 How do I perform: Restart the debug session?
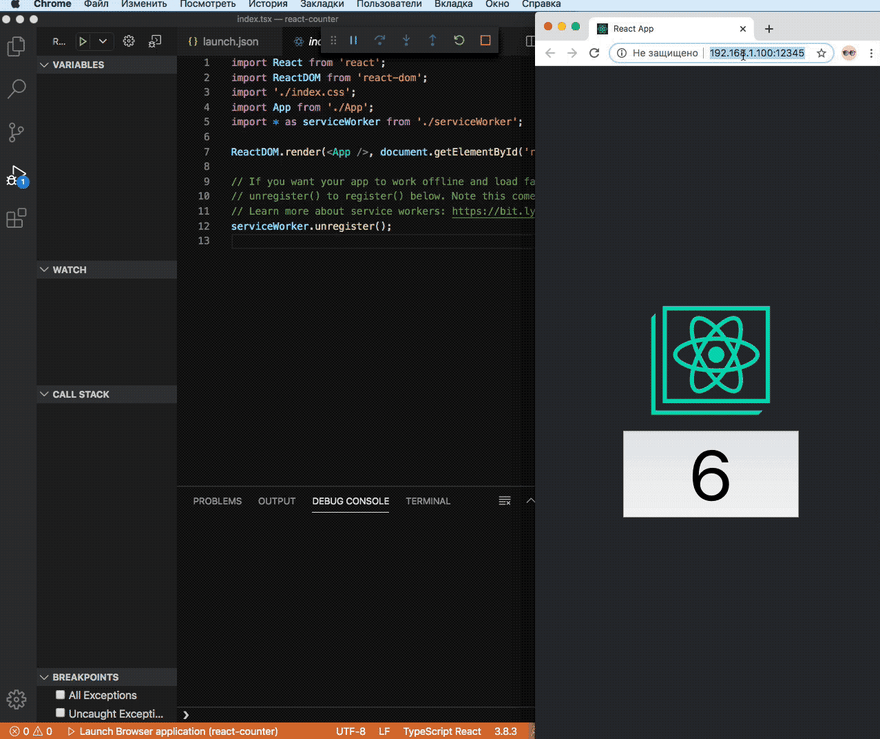pyautogui.click(x=459, y=40)
